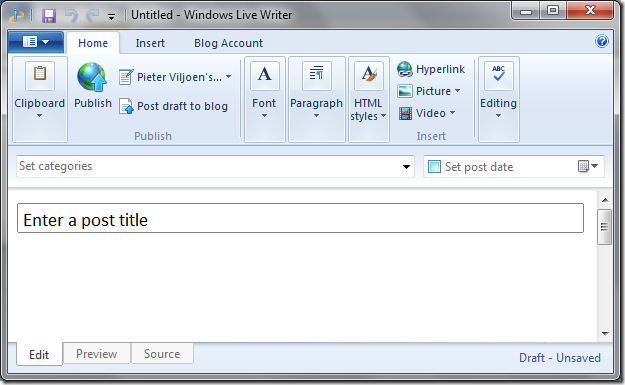Switch to the Insert ribbon tab
Screen dimensions: 625x385
pyautogui.click(x=150, y=43)
